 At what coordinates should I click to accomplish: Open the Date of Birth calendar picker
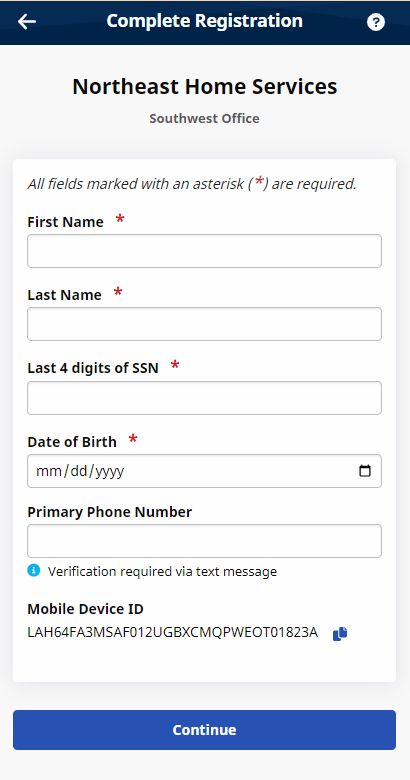click(x=365, y=471)
